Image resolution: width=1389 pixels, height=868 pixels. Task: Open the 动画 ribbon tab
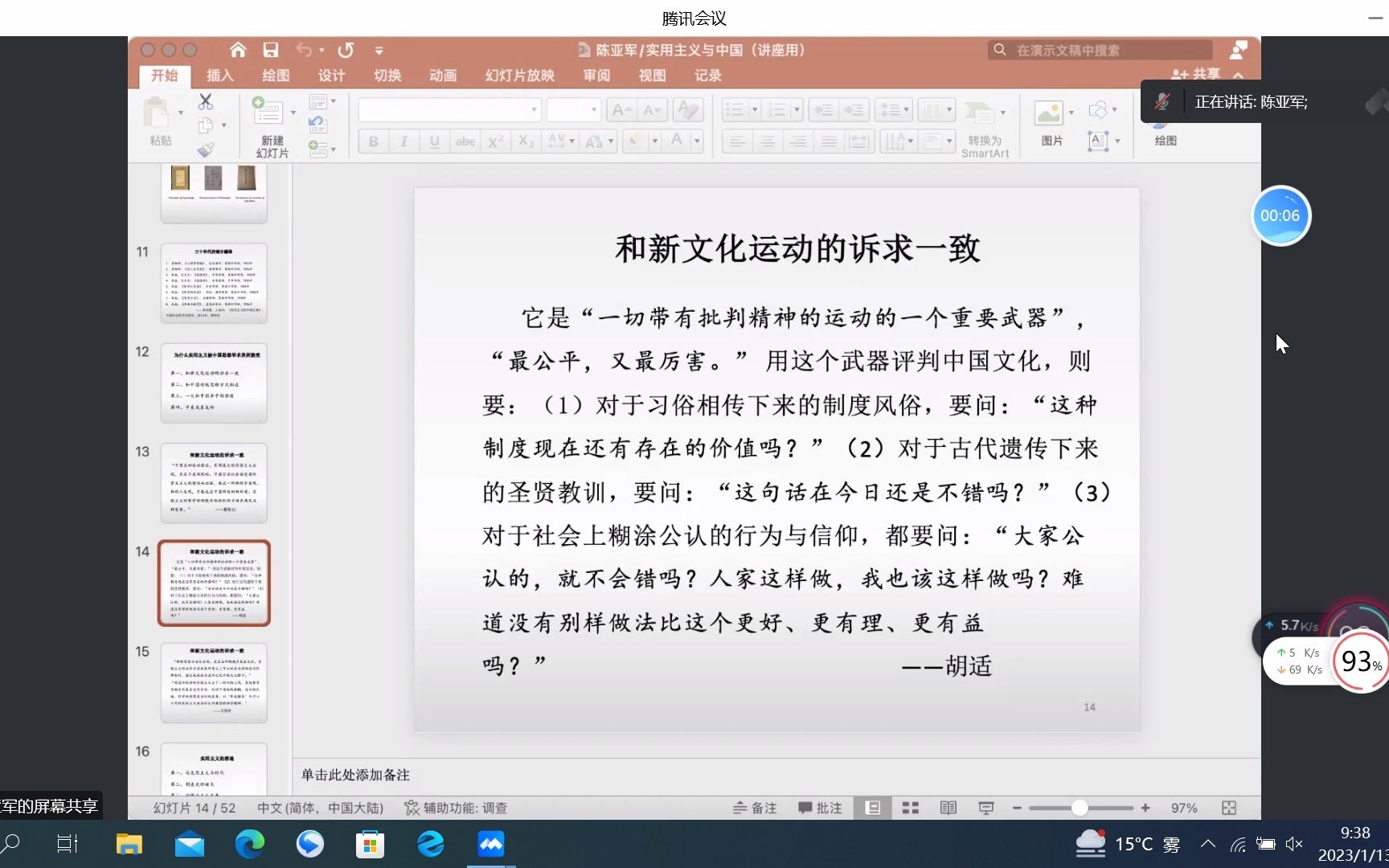(x=443, y=76)
